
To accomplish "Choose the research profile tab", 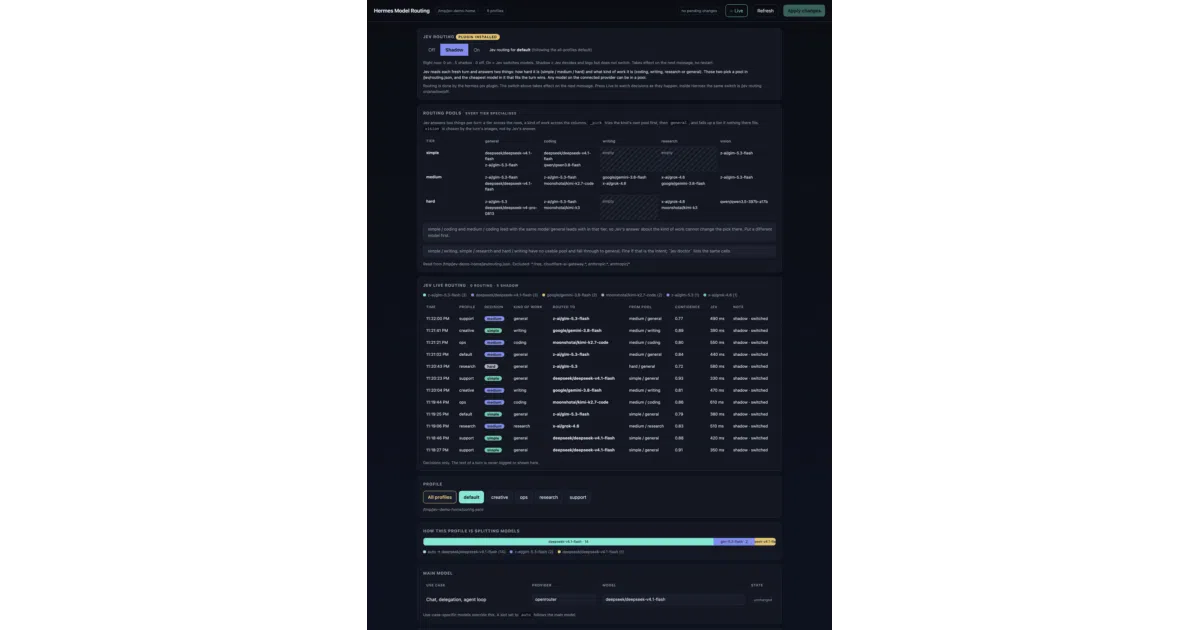I will tap(549, 497).
